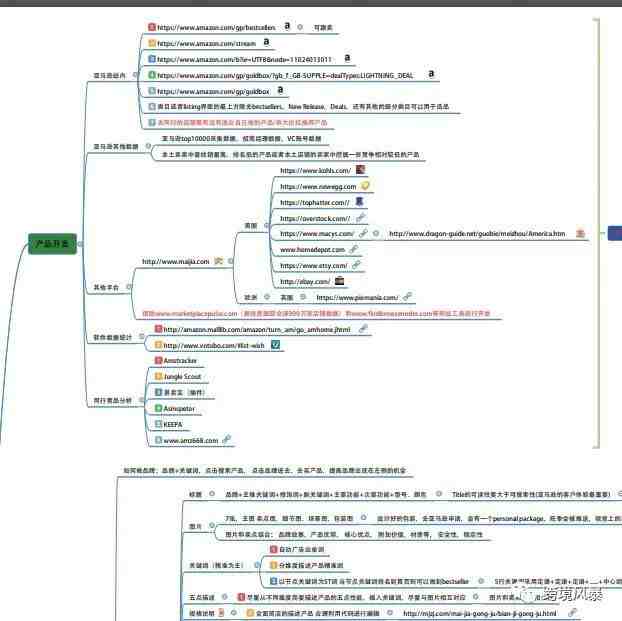Open the www.amazon.com/stream link

(206, 44)
